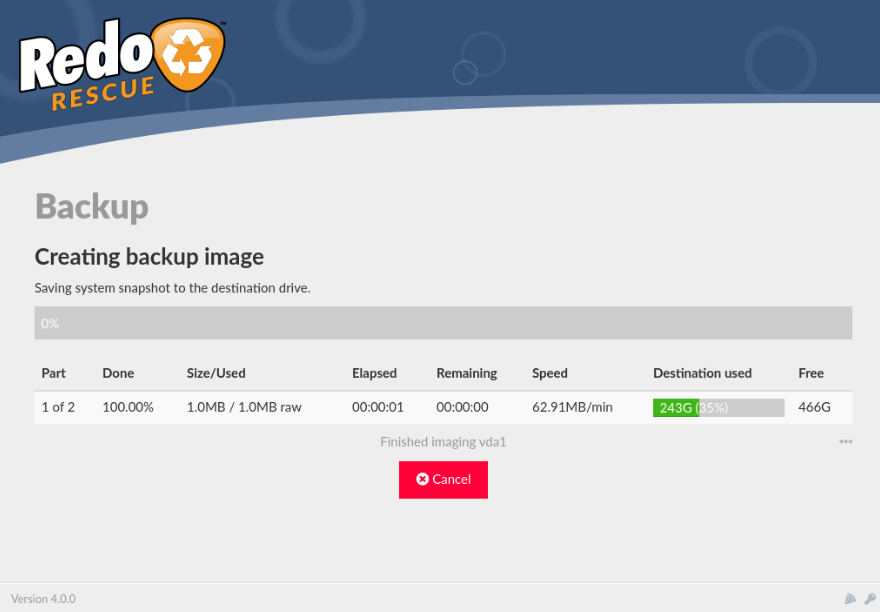The image size is (880, 612).
Task: Click the overall 0% progress bar
Action: point(443,323)
